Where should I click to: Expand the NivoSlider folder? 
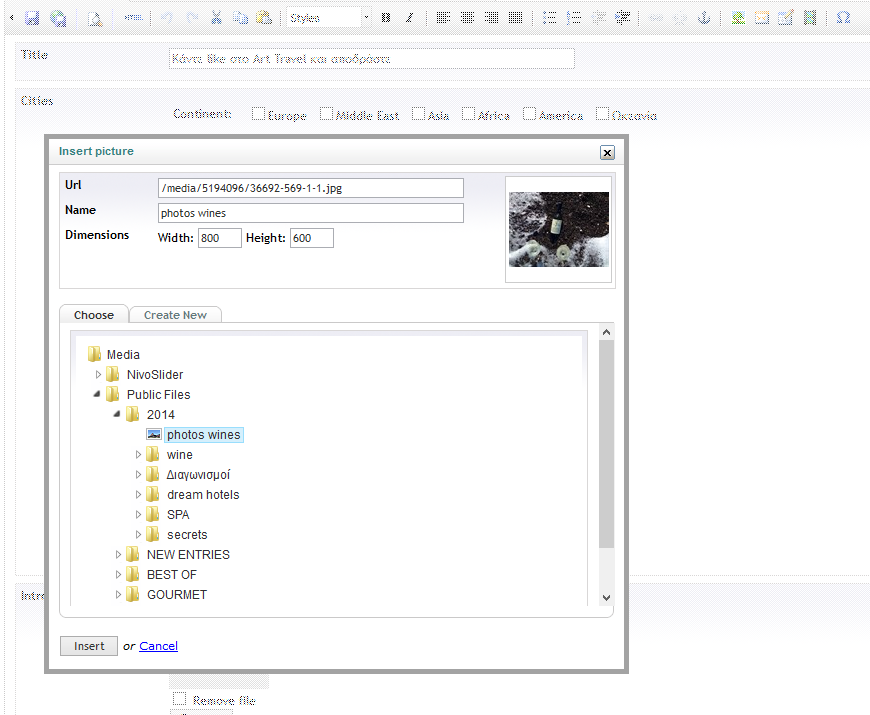click(98, 375)
